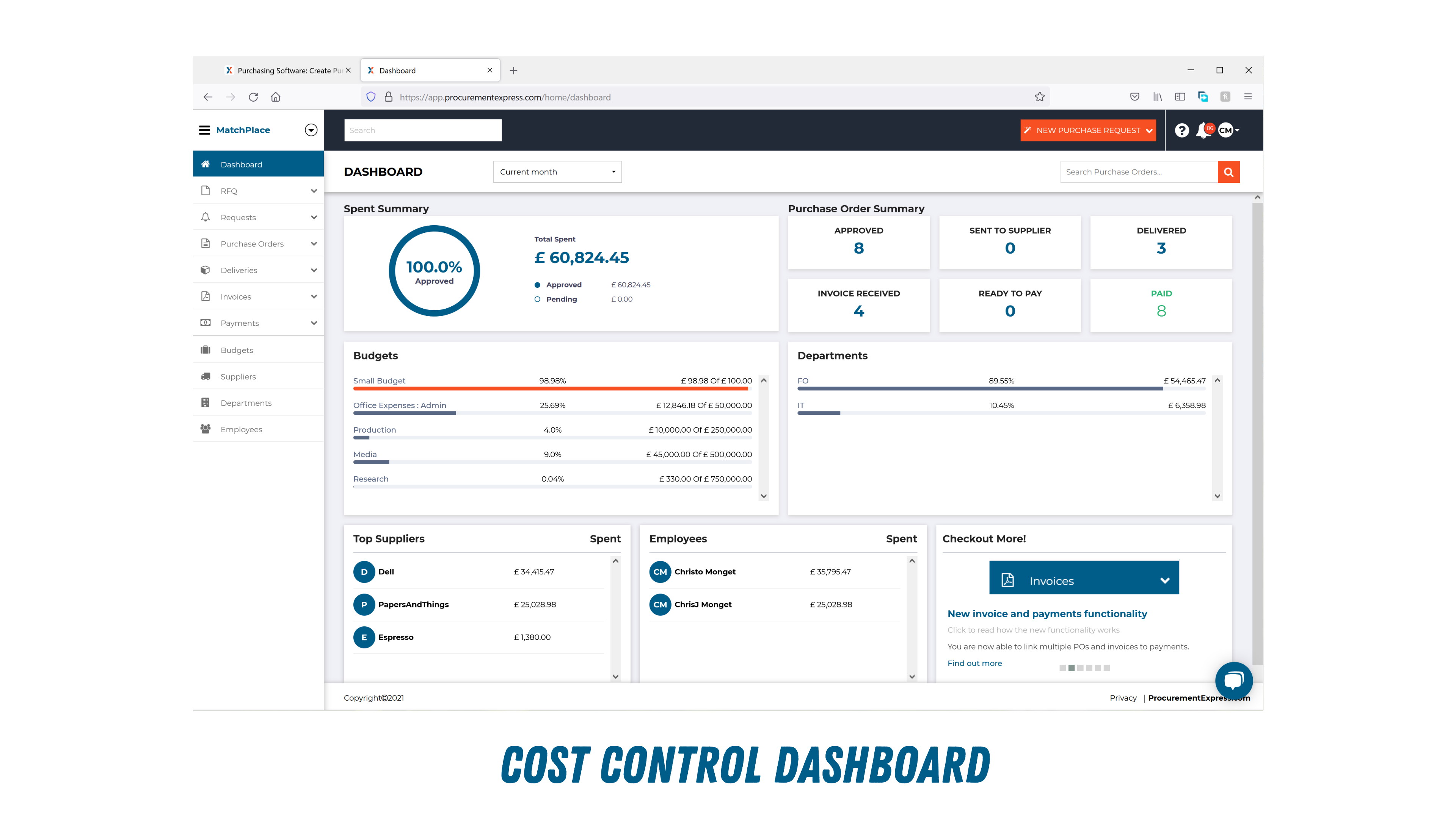Click the browser back arrow
Image resolution: width=1456 pixels, height=819 pixels.
click(x=207, y=97)
